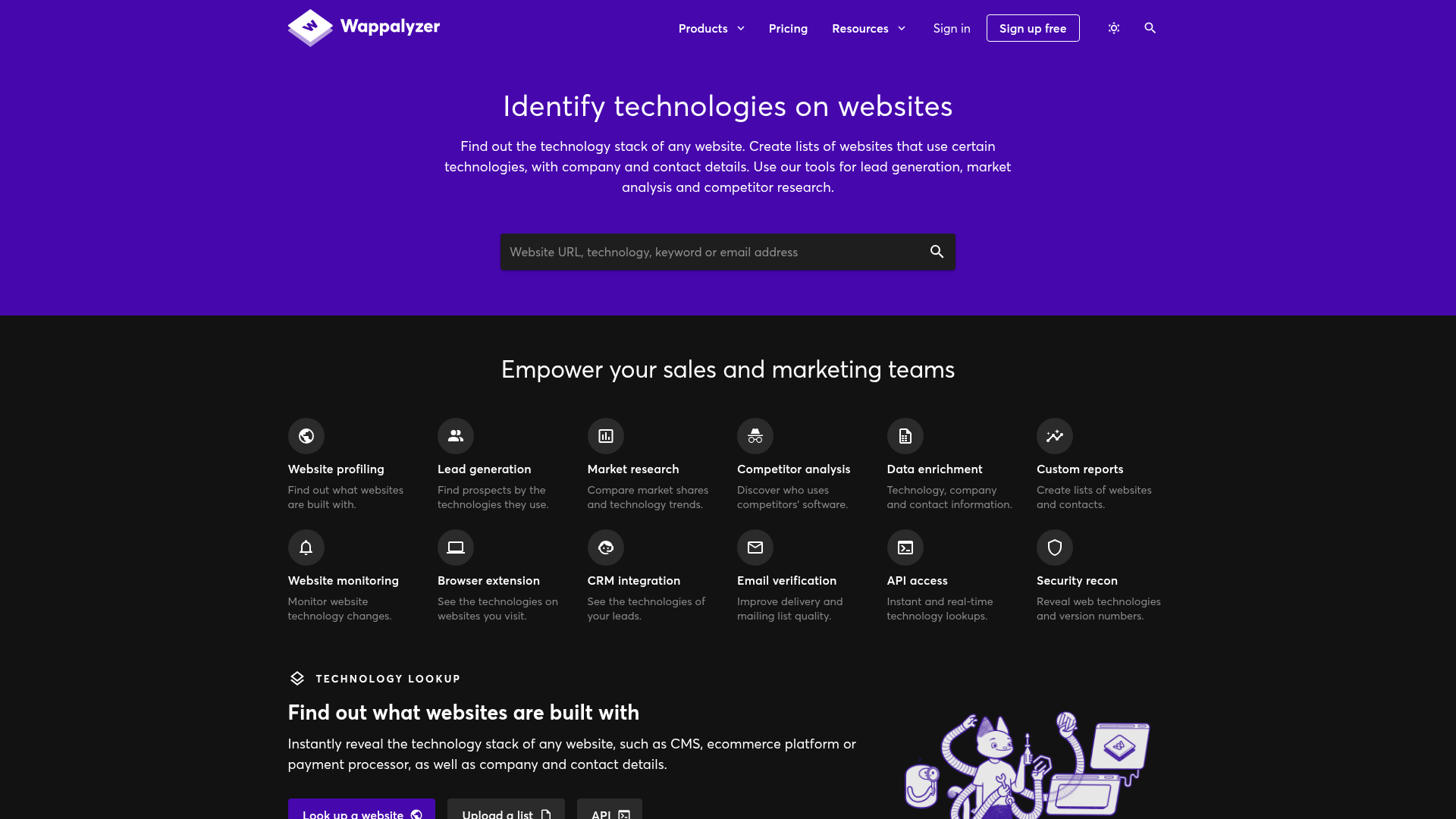Click the Wappalyzer brand name text
The image size is (1456, 819).
390,27
